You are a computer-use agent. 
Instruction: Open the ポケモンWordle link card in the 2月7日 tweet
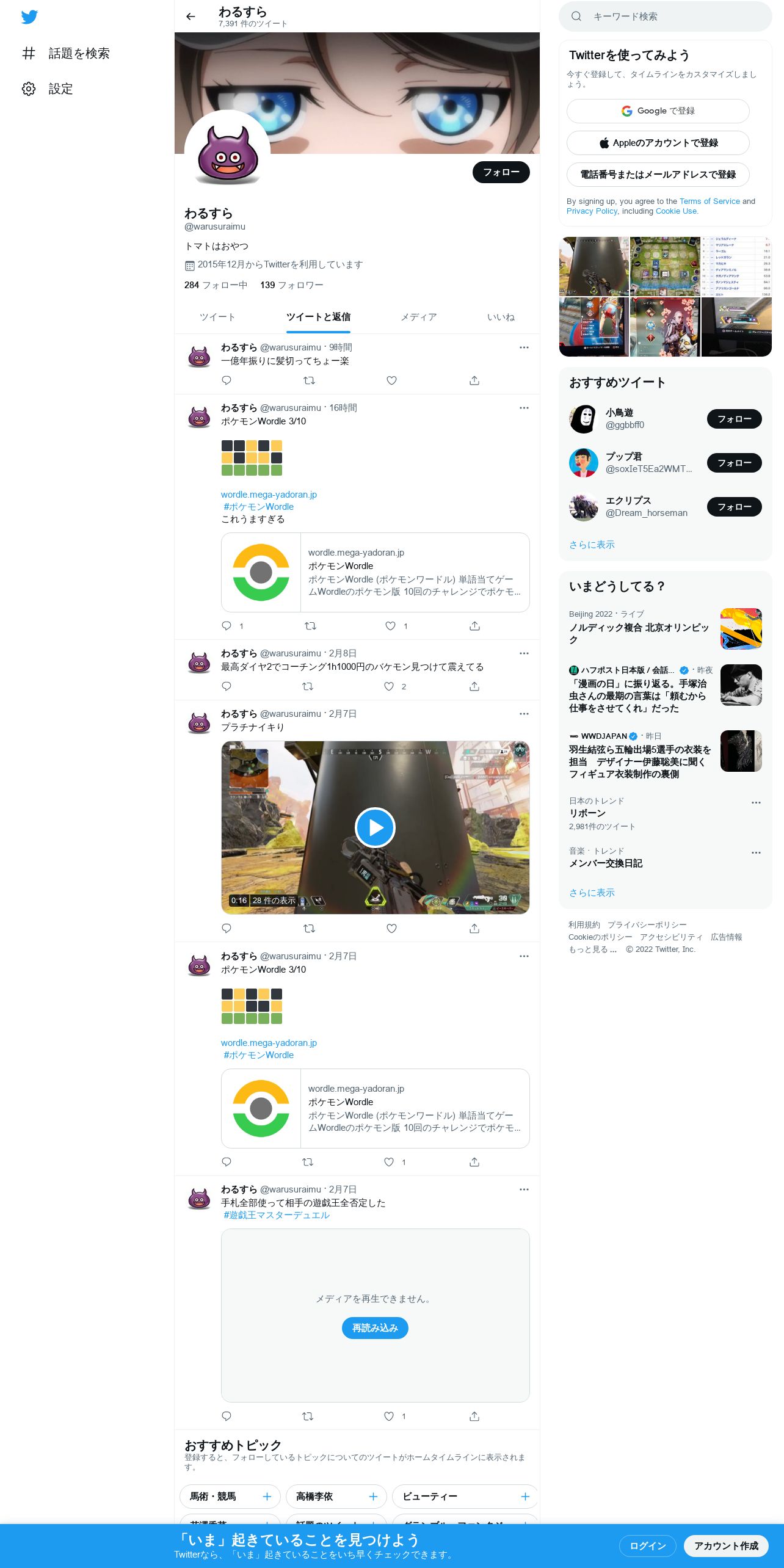375,1108
